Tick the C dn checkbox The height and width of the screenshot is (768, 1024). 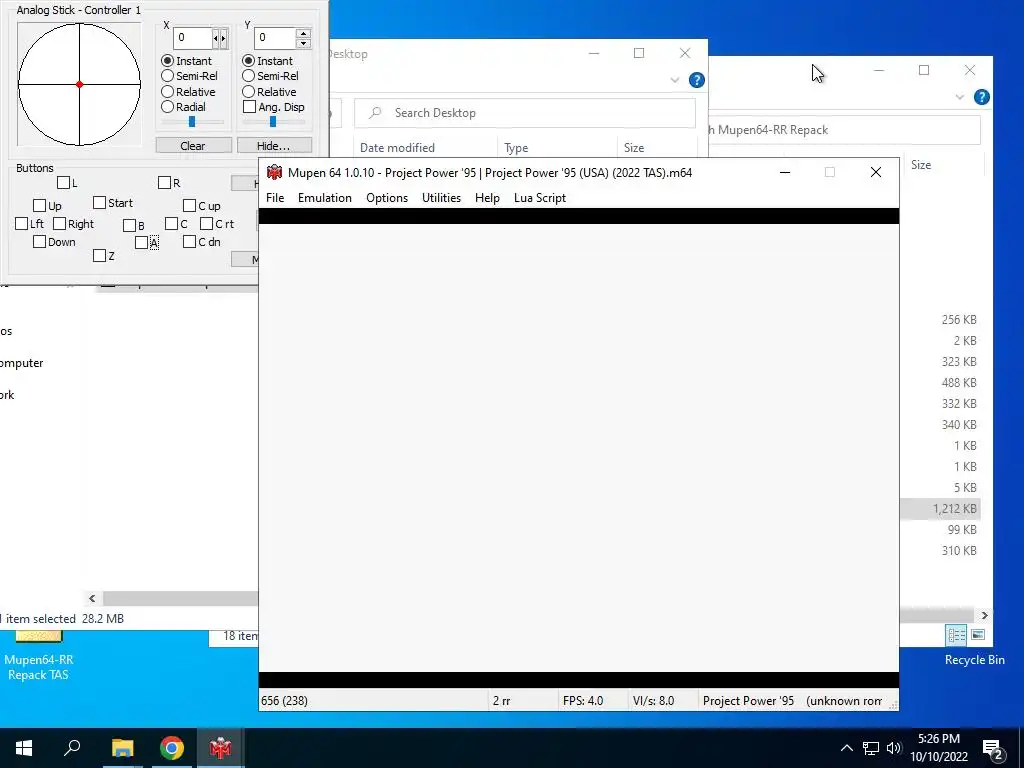[189, 242]
